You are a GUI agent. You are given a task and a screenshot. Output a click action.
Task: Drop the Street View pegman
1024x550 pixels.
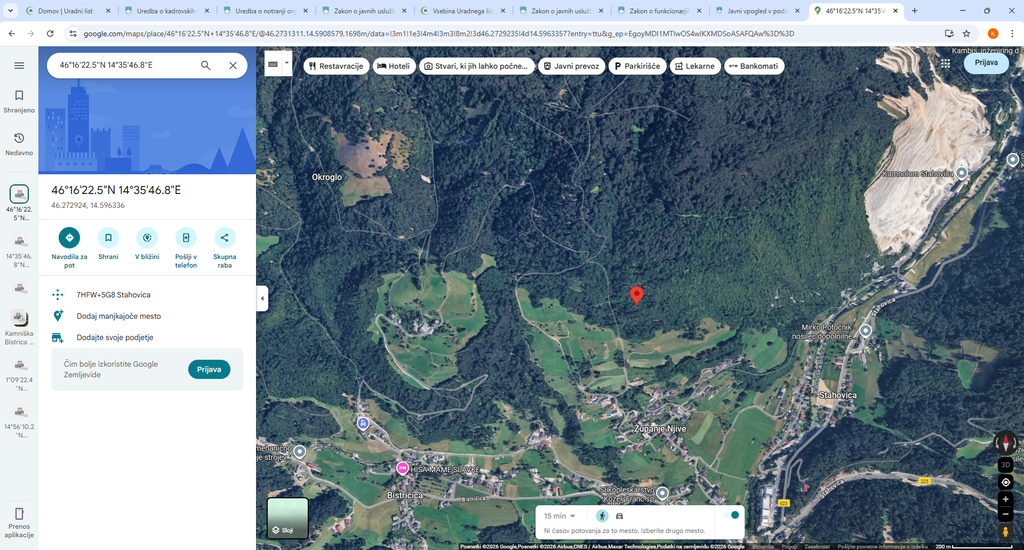pyautogui.click(x=1005, y=533)
